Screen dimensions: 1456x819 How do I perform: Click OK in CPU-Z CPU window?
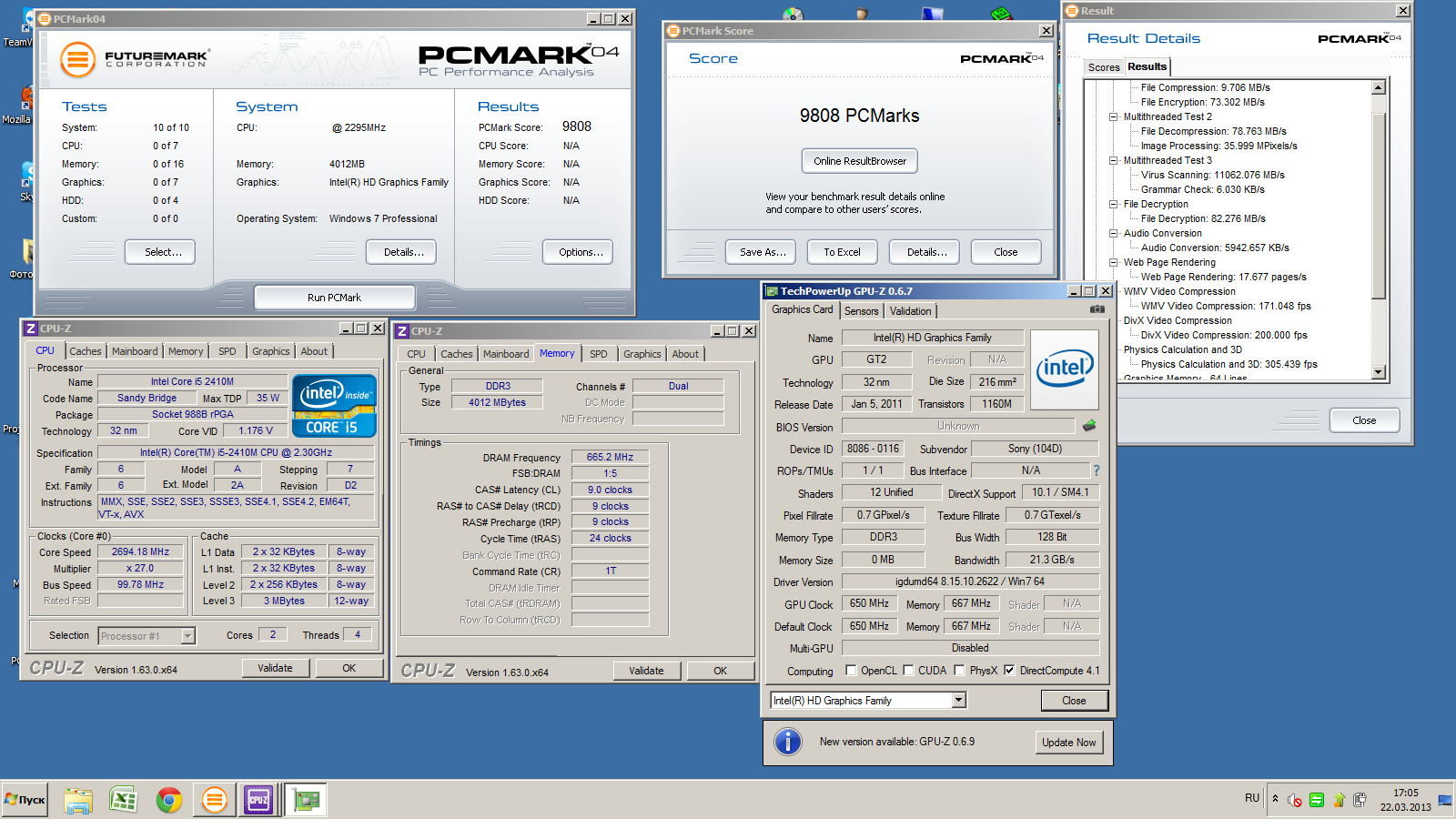coord(349,668)
